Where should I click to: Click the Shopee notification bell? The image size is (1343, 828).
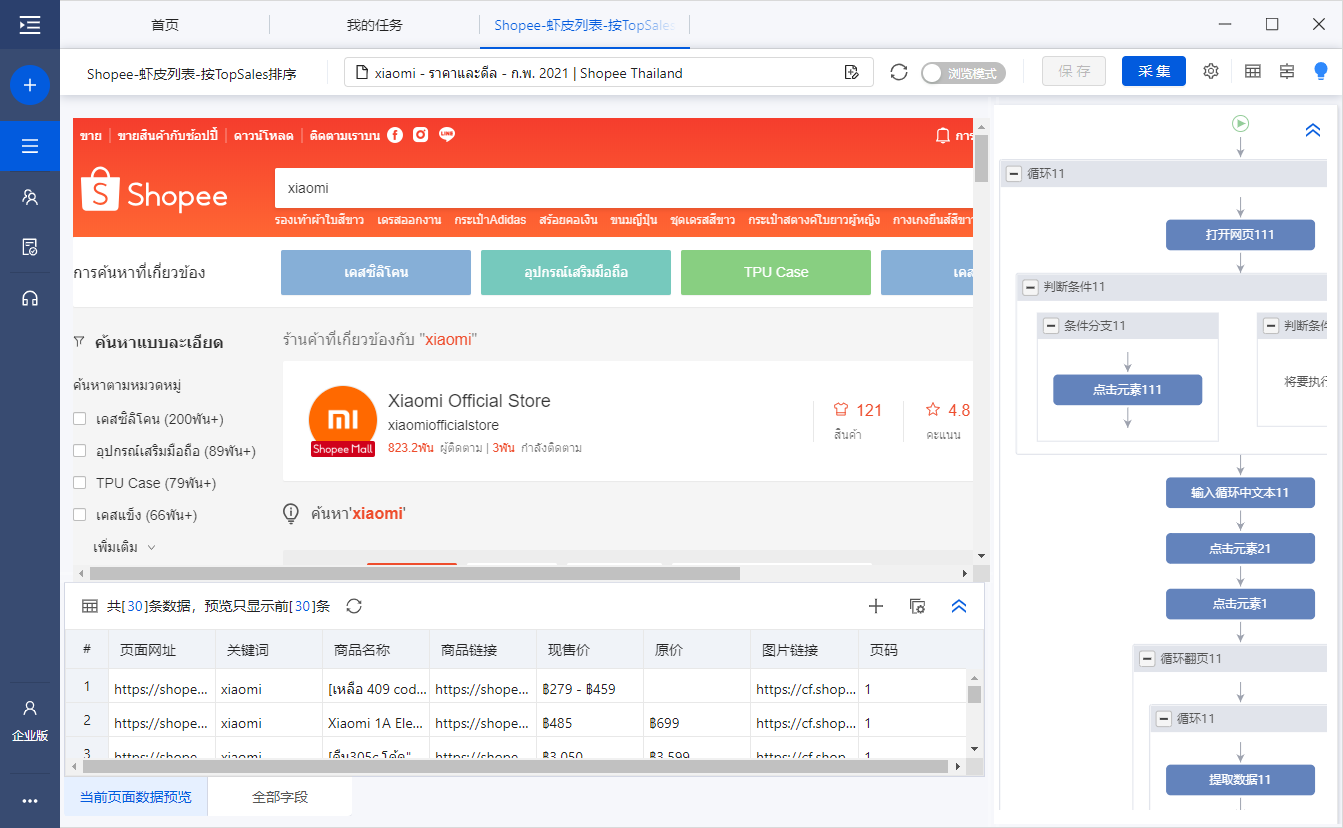pos(942,135)
